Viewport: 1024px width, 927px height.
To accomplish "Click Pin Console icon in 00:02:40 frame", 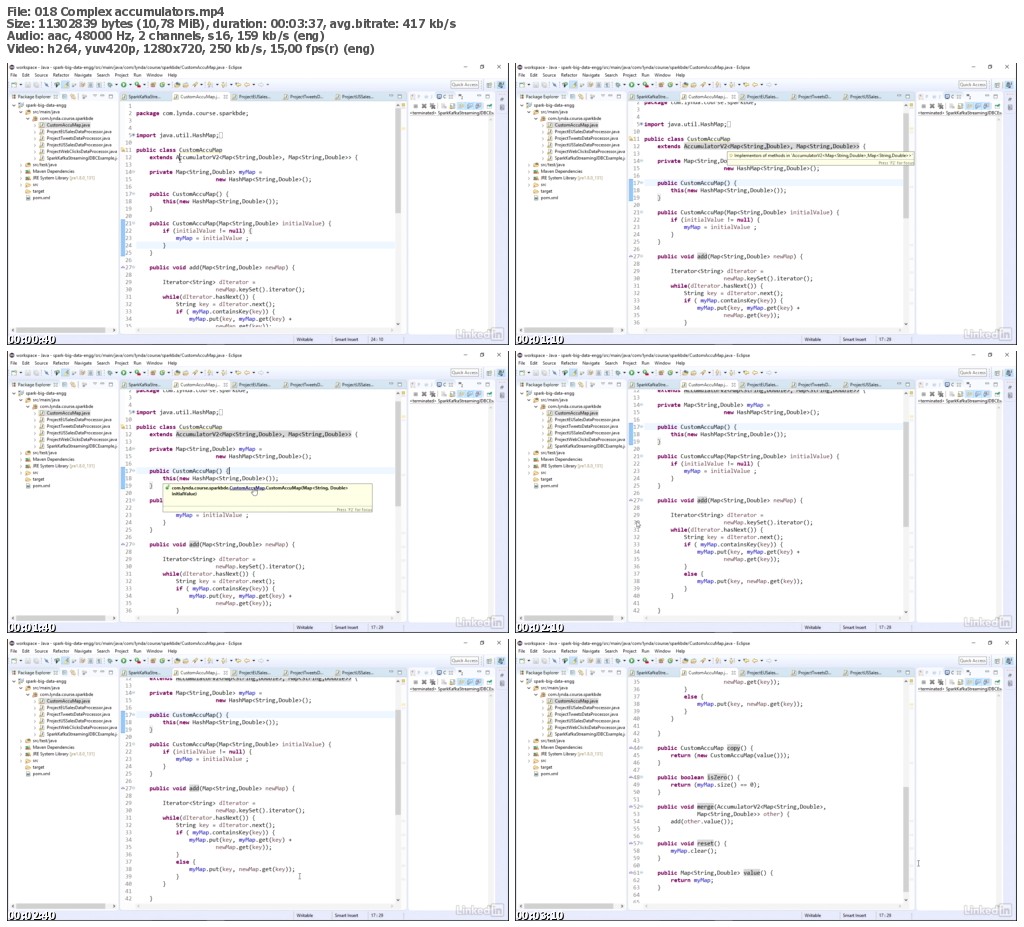I will [x=489, y=682].
